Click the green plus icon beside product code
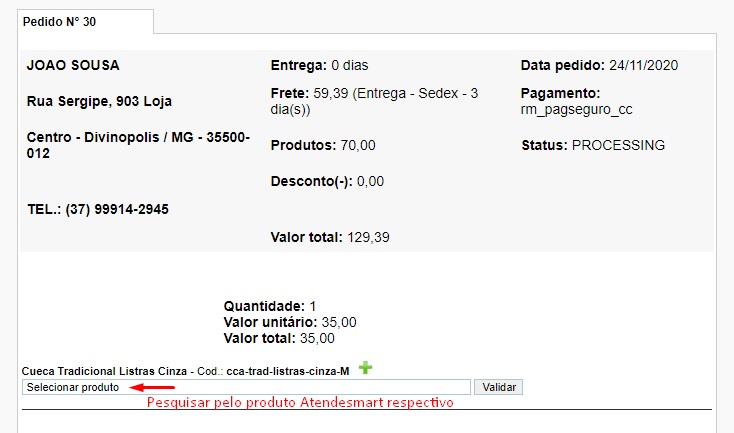 (x=365, y=369)
